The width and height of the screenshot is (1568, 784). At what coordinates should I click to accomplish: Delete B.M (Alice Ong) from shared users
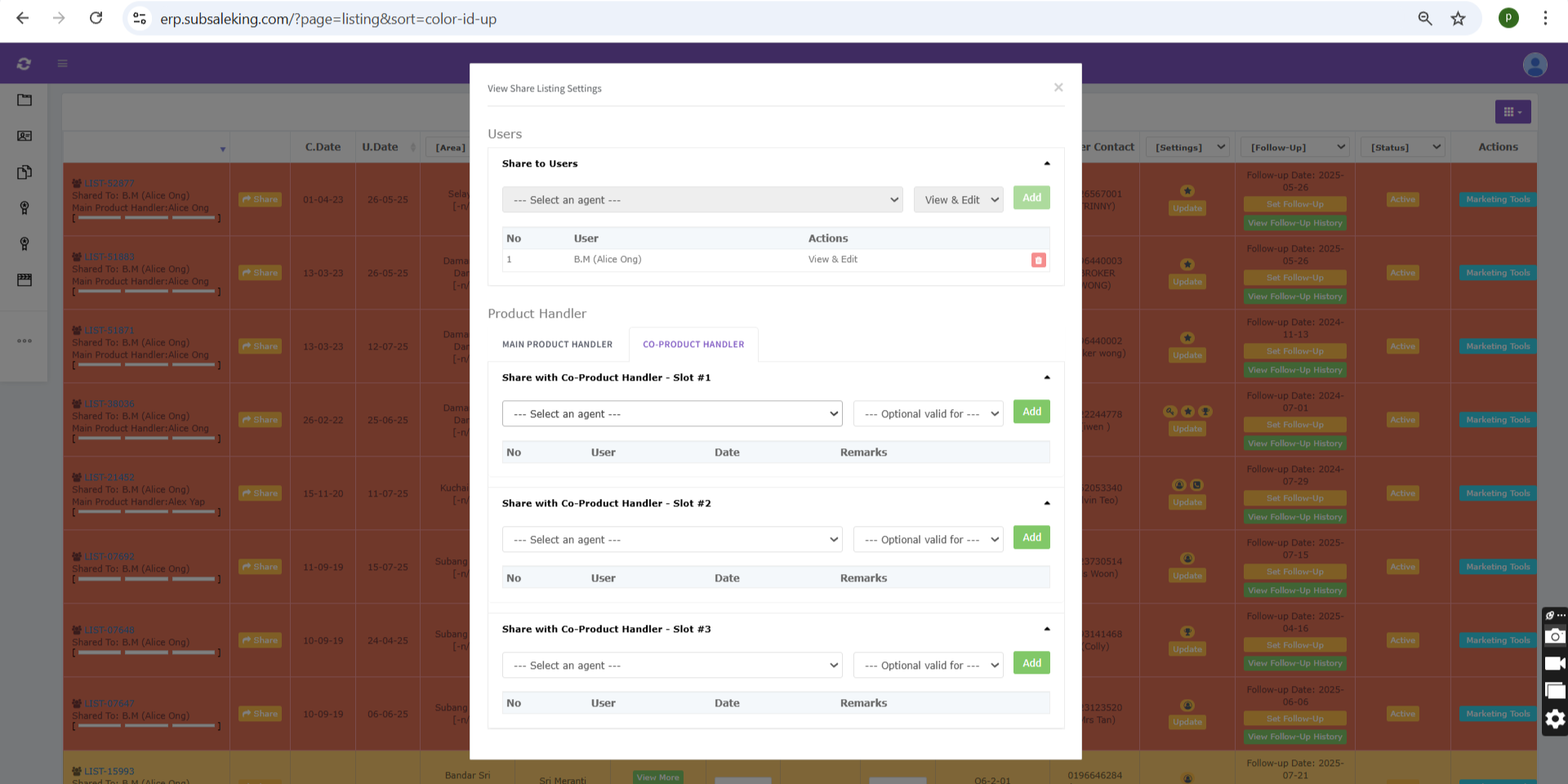tap(1038, 260)
